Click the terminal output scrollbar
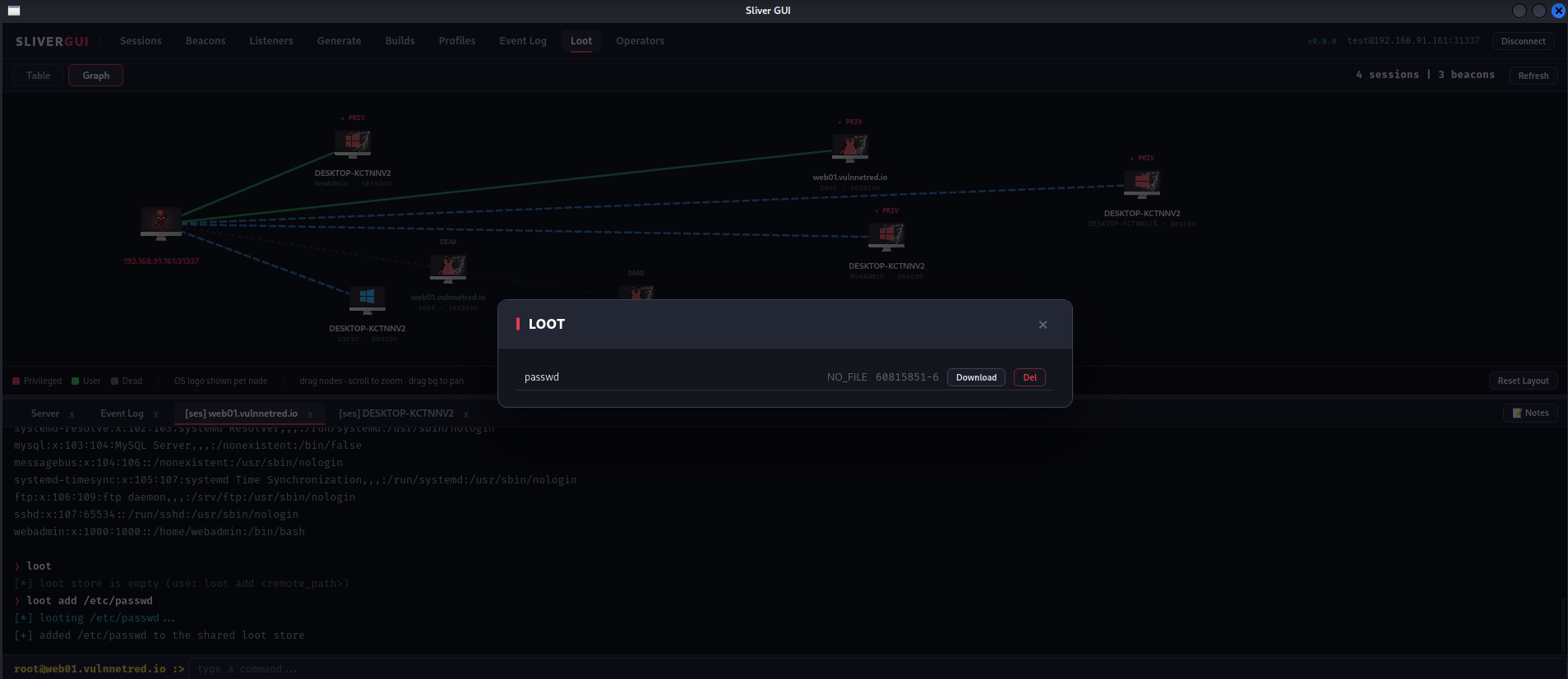1568x679 pixels. [x=1563, y=625]
